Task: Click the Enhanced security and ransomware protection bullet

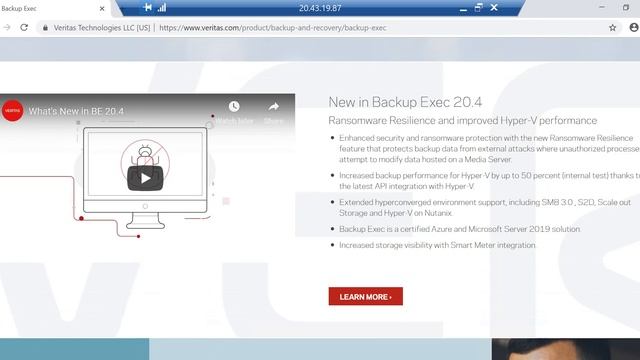Action: [x=489, y=149]
